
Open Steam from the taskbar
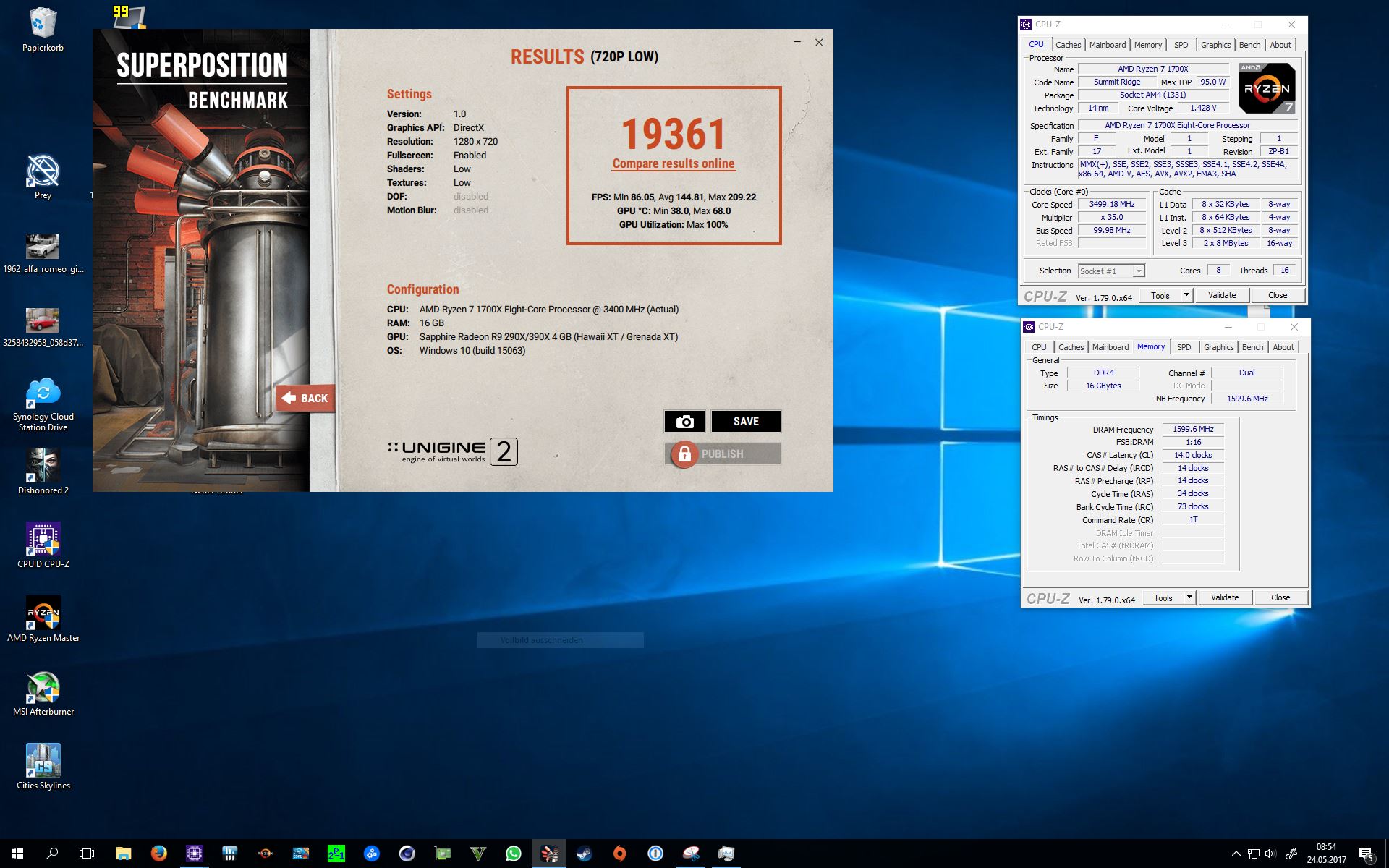(584, 854)
